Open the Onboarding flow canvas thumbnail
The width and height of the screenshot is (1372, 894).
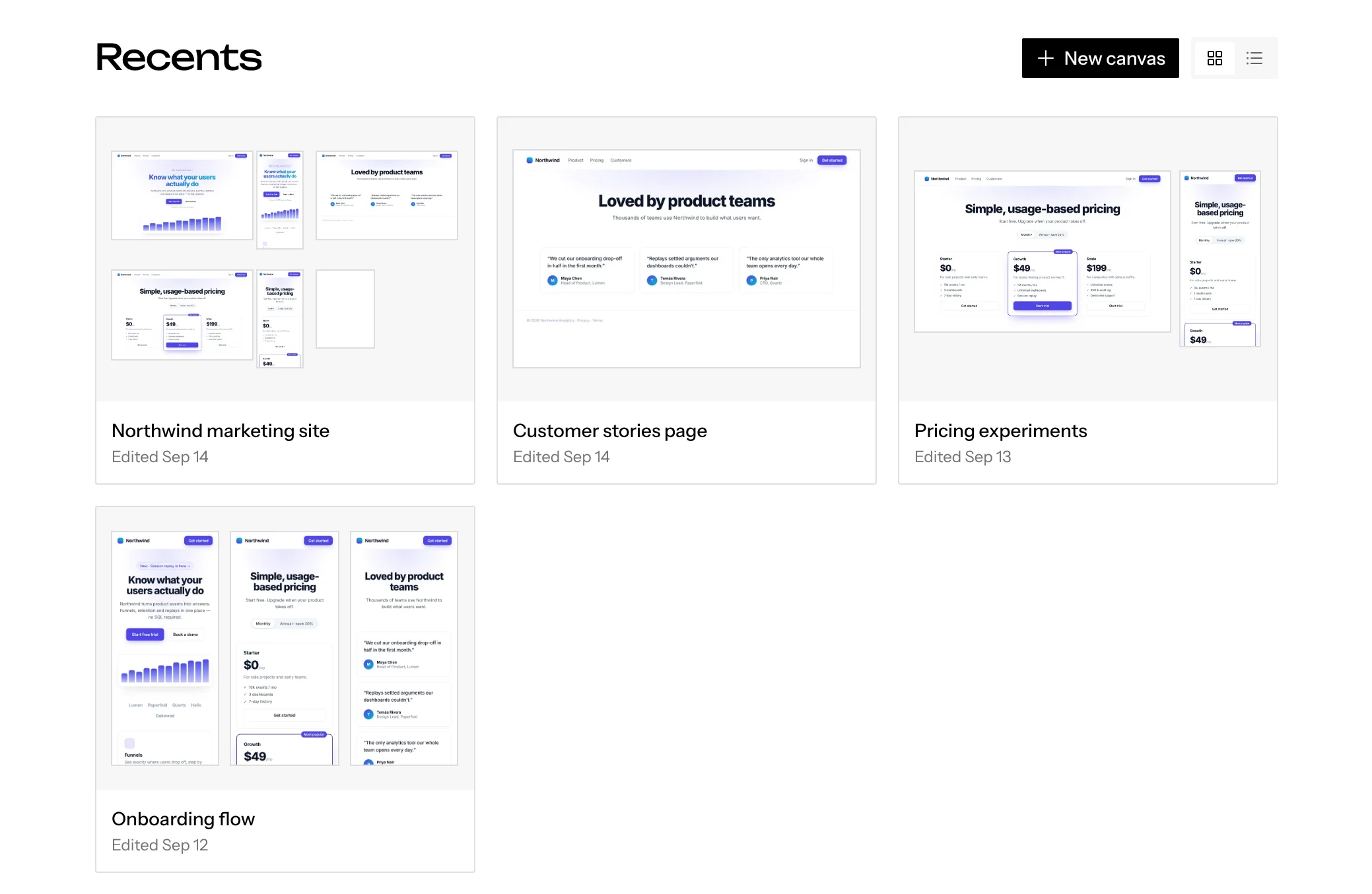click(x=285, y=648)
